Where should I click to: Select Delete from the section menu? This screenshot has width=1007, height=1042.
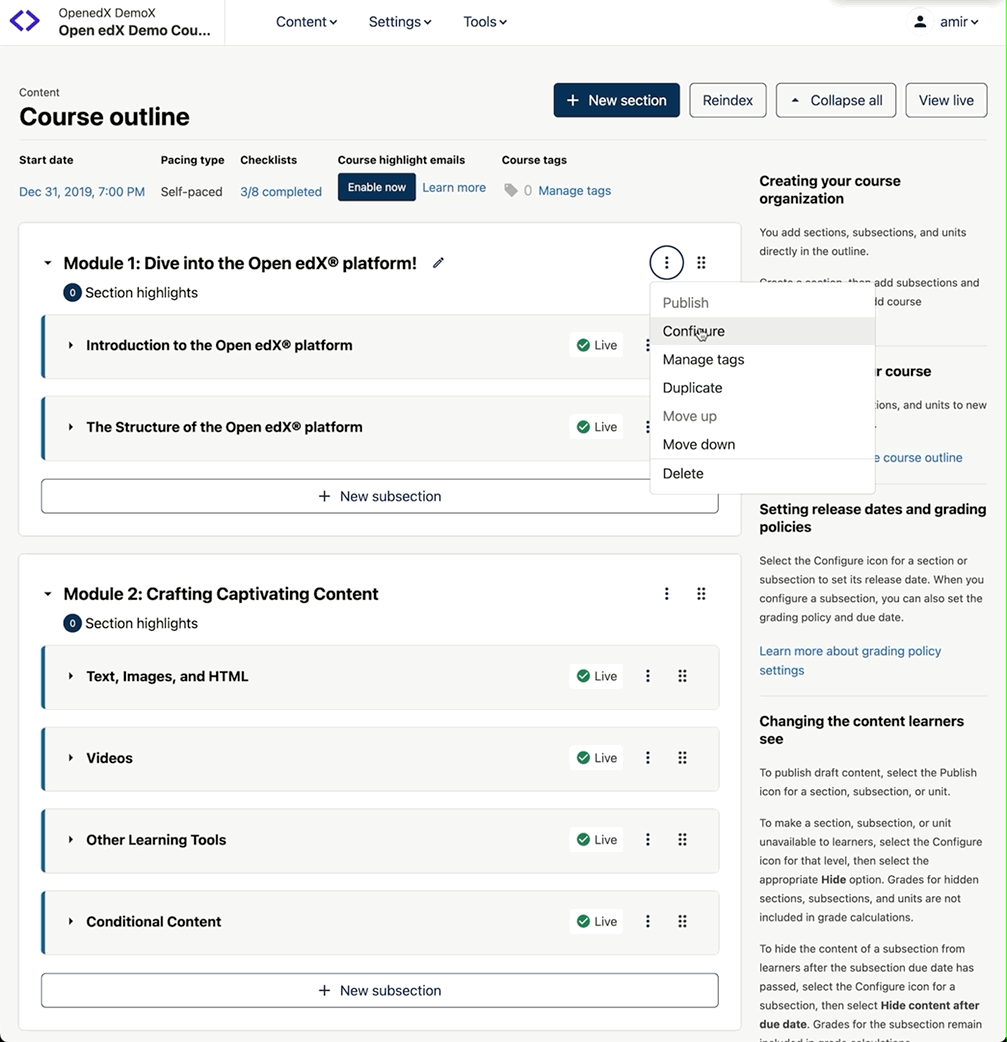pos(683,474)
